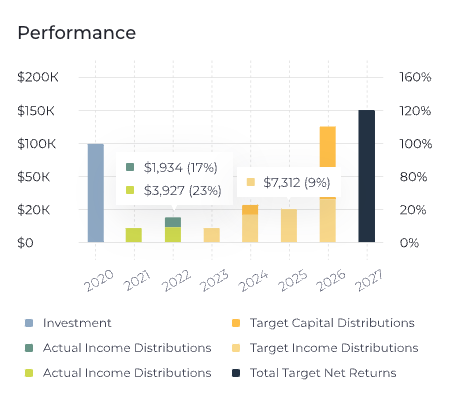
Task: Select the 2027 navy Total Target Net Returns bar
Action: click(x=367, y=176)
